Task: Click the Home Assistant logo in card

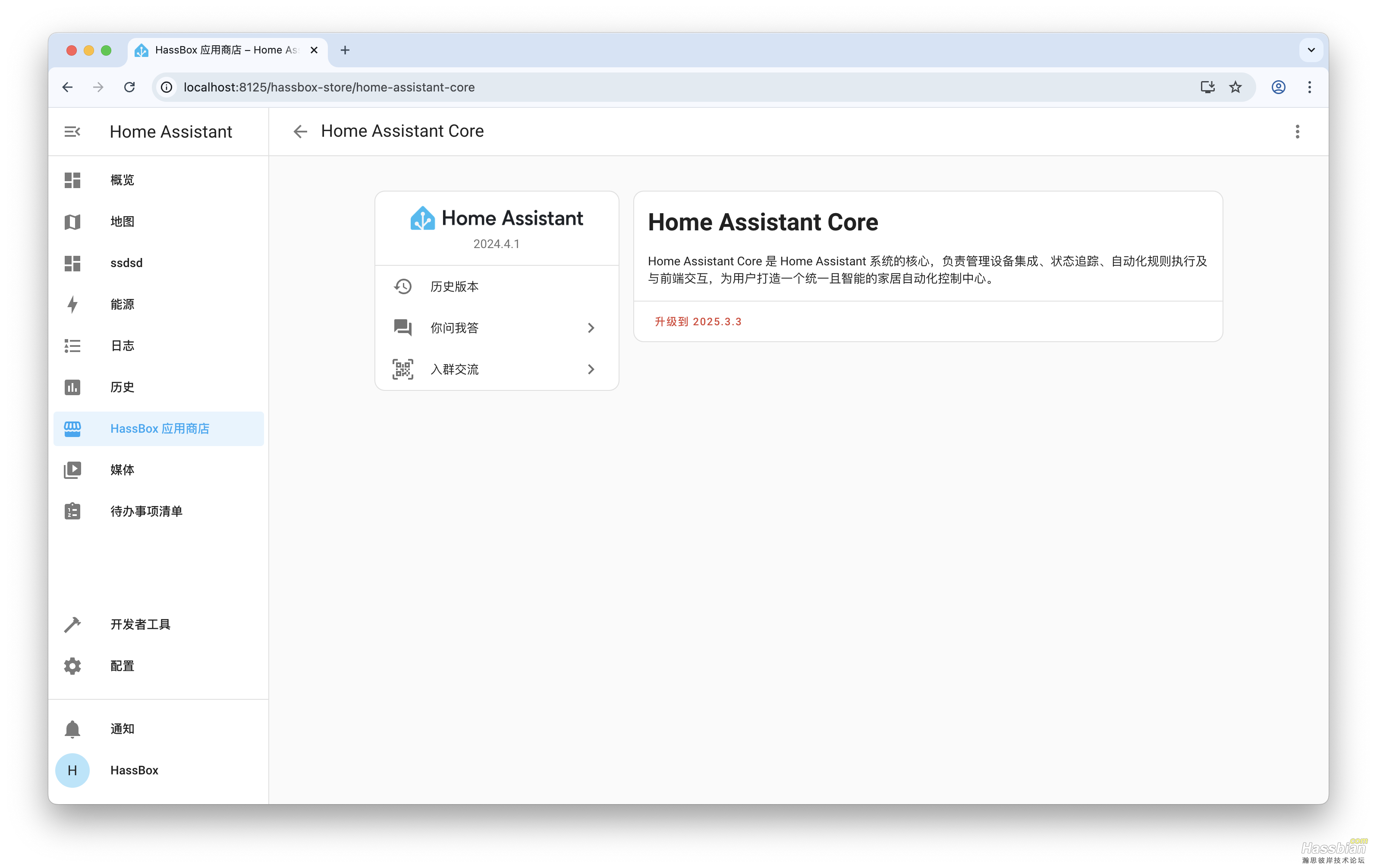Action: pyautogui.click(x=497, y=218)
